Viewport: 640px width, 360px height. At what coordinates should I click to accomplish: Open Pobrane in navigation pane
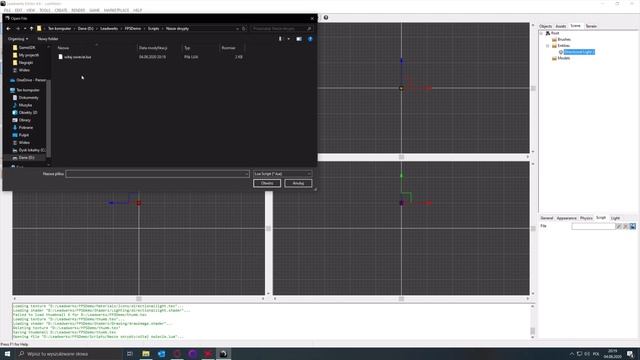point(23,127)
